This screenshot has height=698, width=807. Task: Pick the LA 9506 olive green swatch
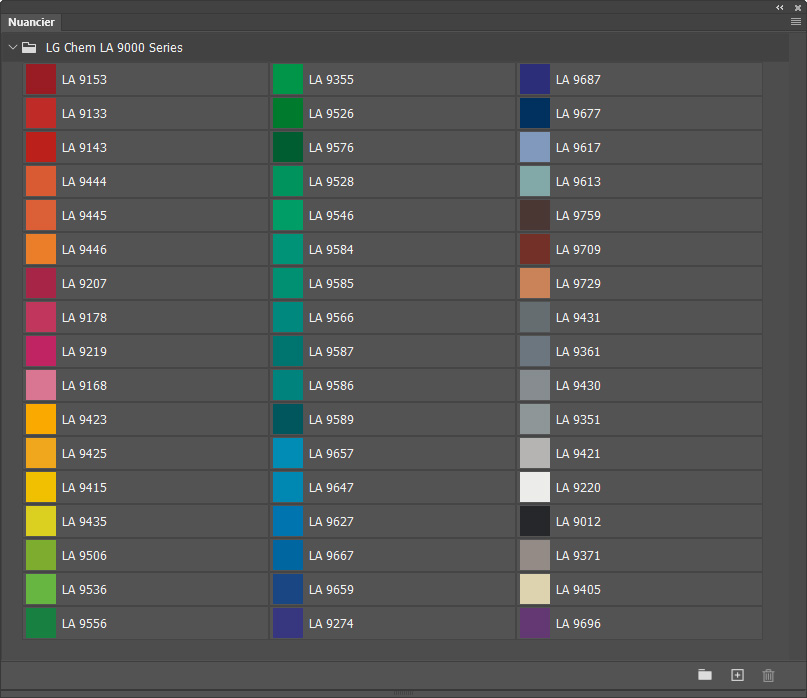click(41, 555)
